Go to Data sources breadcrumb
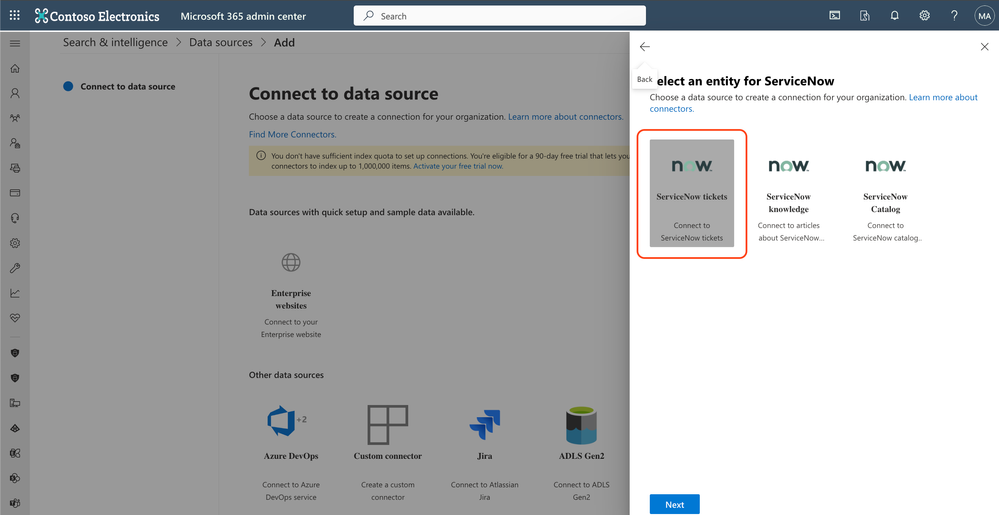This screenshot has width=999, height=515. point(221,43)
